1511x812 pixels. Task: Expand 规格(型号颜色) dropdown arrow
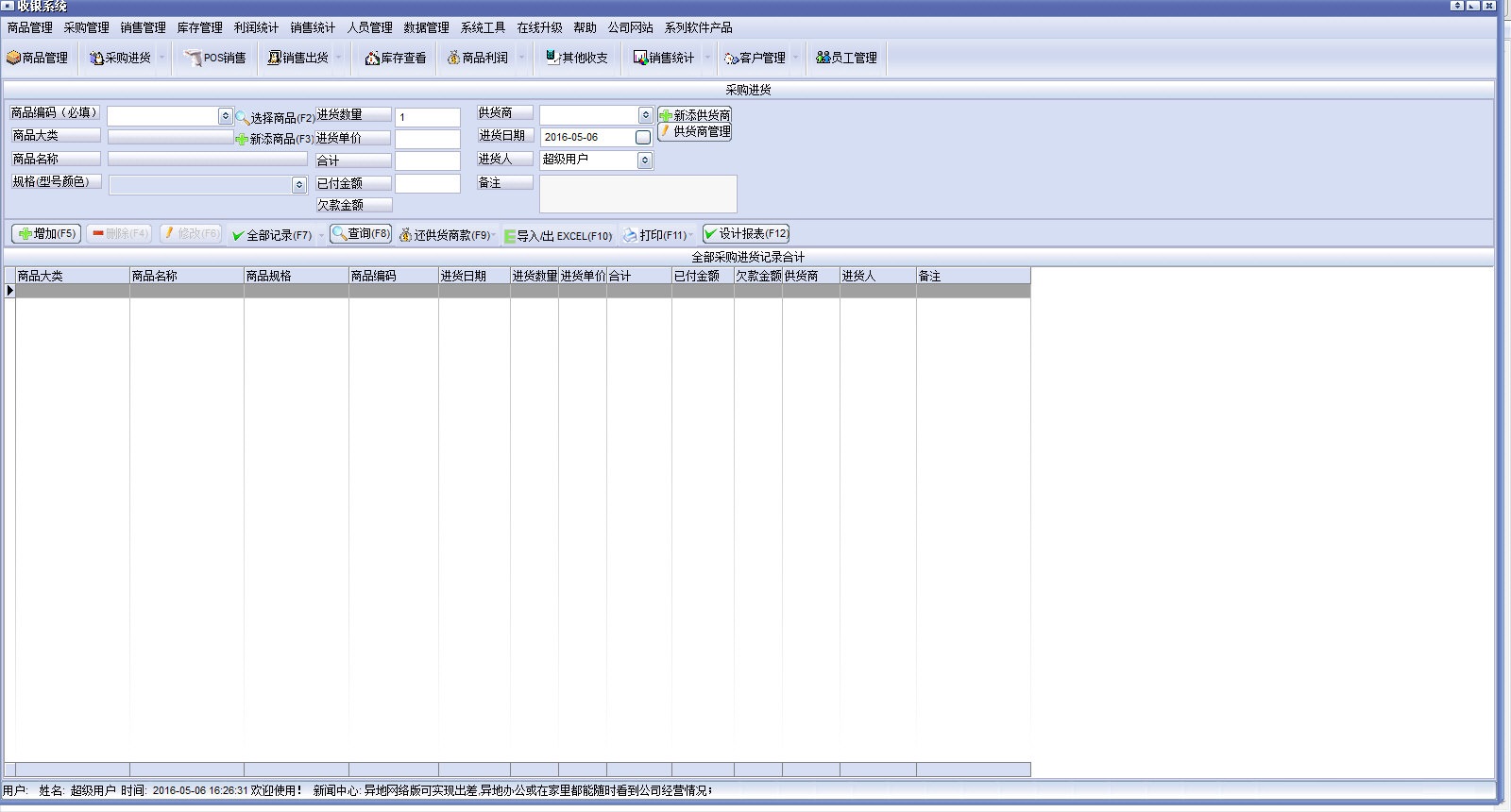[x=299, y=185]
